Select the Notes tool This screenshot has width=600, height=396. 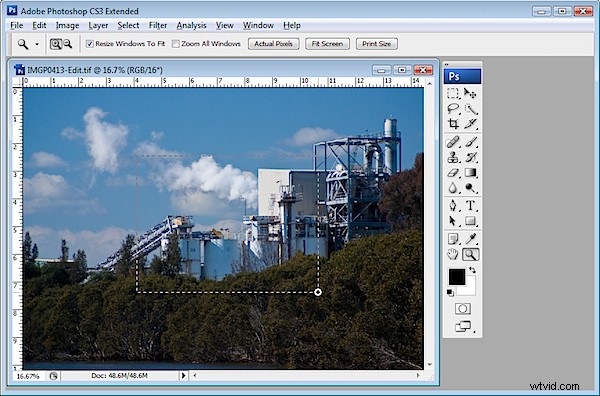453,239
